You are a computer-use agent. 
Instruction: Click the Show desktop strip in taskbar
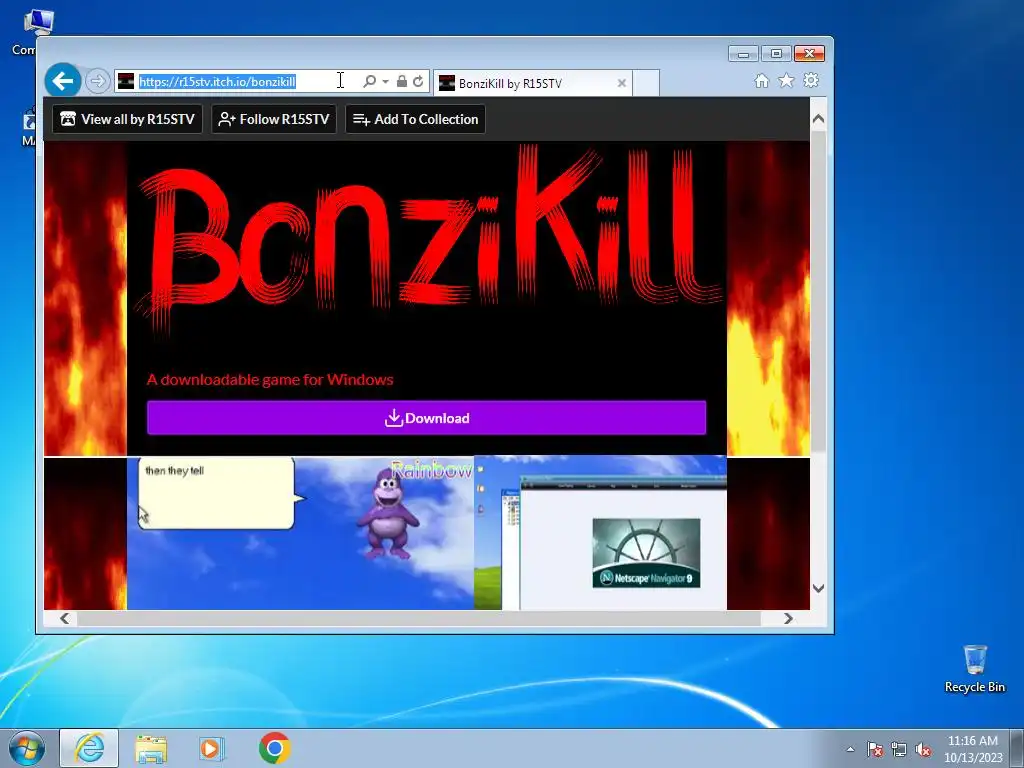click(1019, 749)
